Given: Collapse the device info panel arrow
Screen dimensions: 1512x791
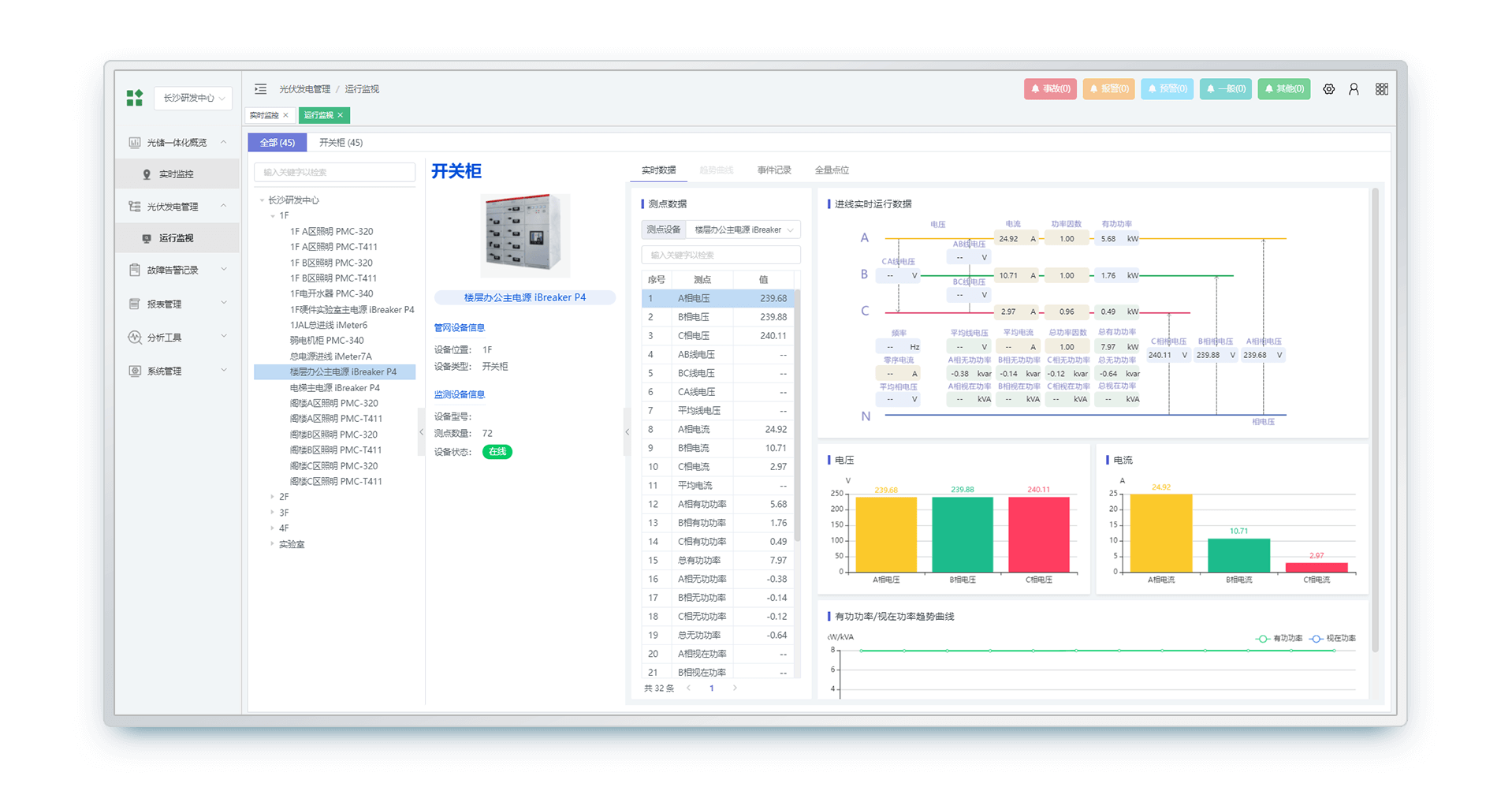Looking at the screenshot, I should click(x=628, y=432).
